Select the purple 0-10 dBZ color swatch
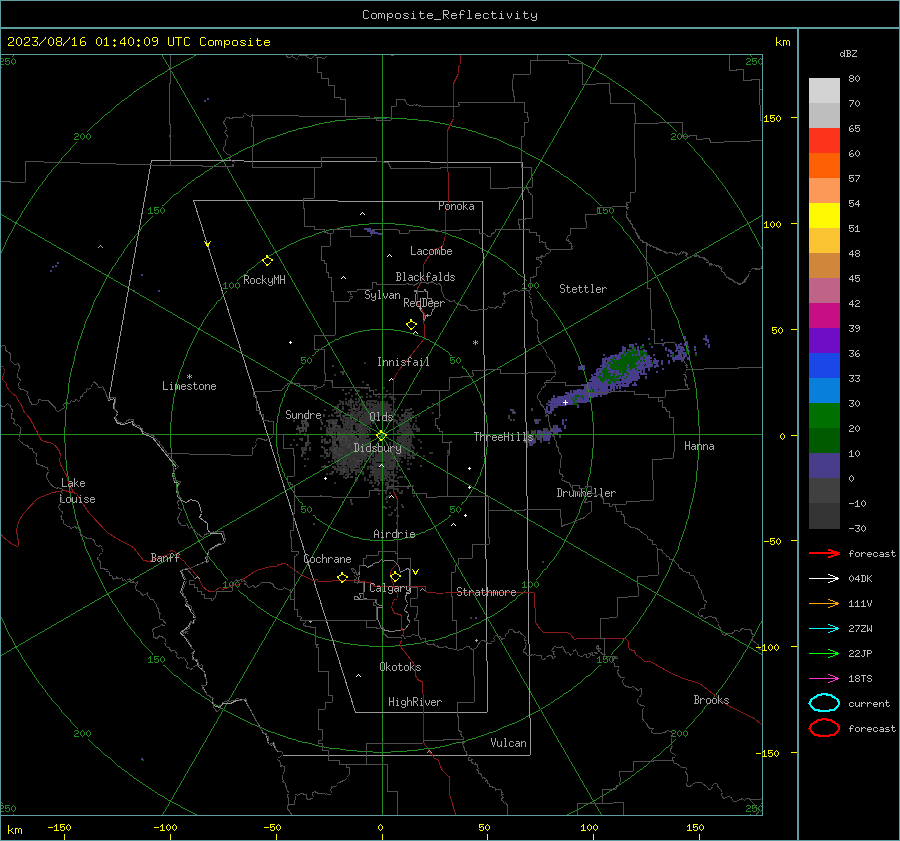900x841 pixels. coord(824,465)
